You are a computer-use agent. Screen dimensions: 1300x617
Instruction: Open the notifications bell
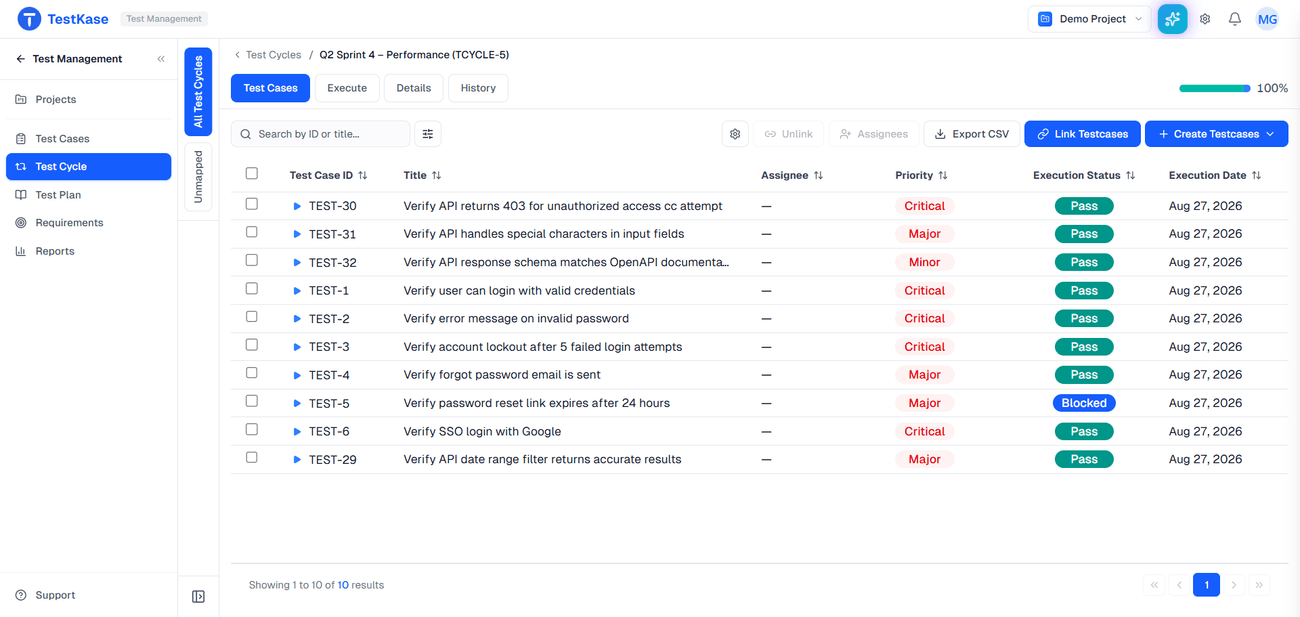(1235, 19)
